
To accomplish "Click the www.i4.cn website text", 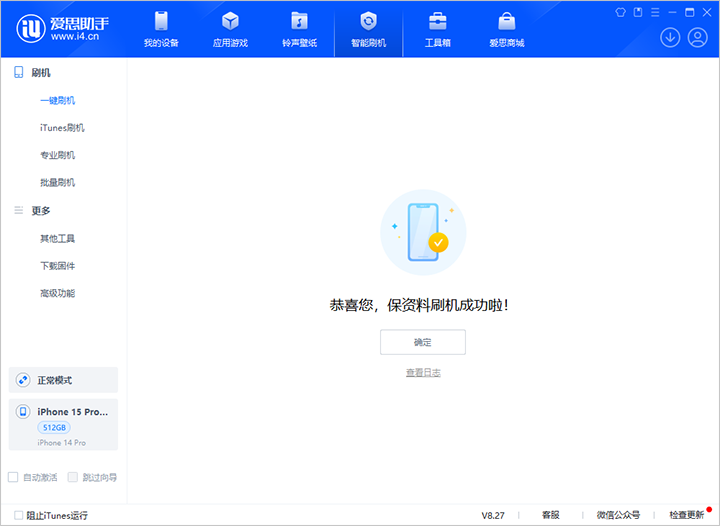I will pyautogui.click(x=75, y=37).
